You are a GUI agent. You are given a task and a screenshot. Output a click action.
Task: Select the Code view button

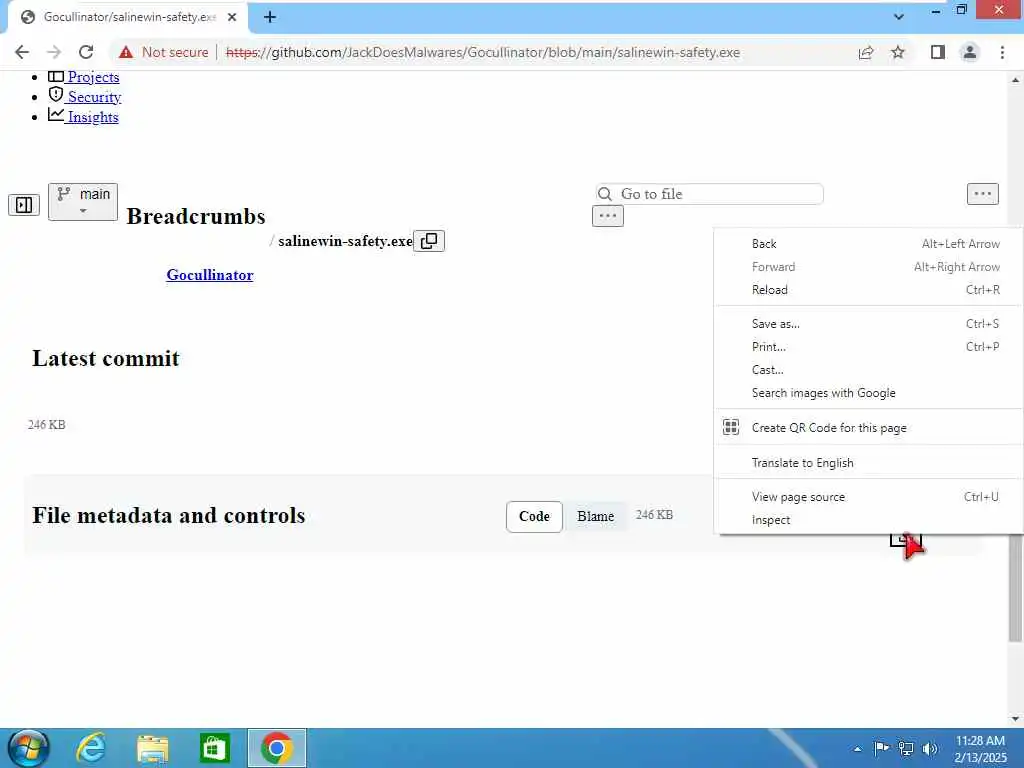(x=534, y=517)
